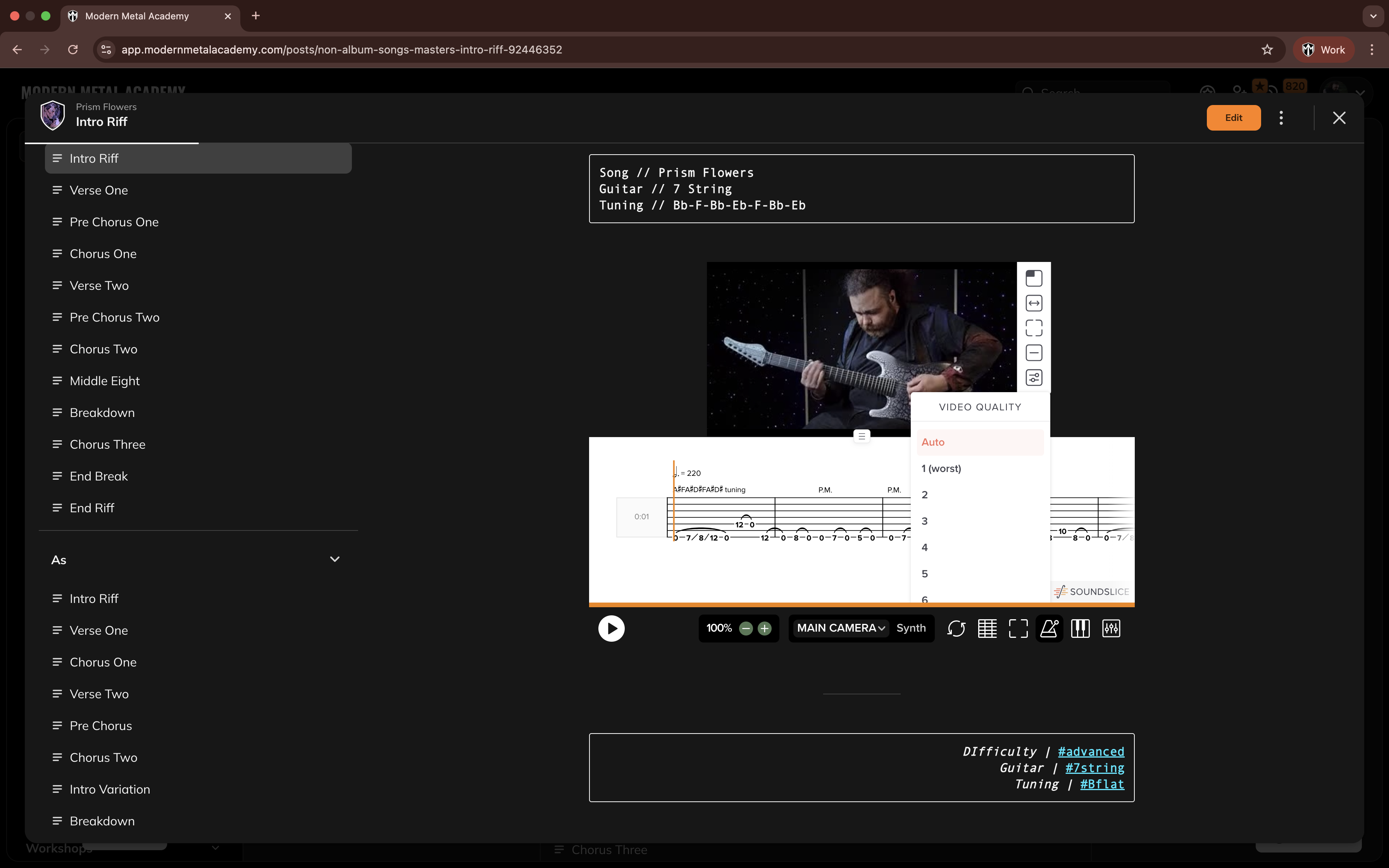
Task: Open the video settings icon on the player
Action: pyautogui.click(x=1034, y=377)
